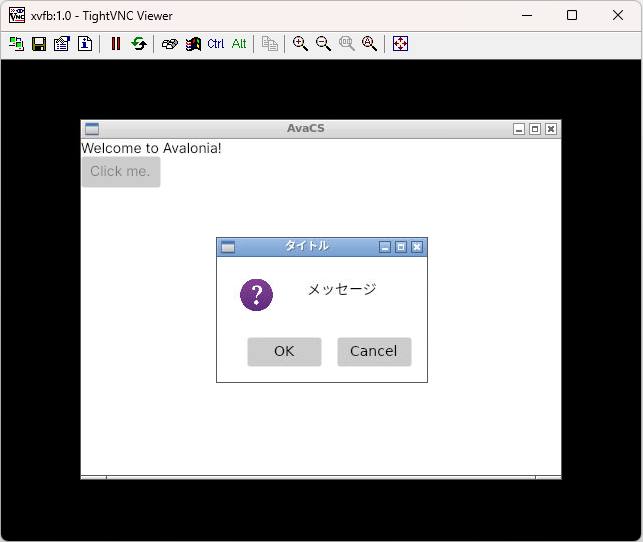Open TightVNC Viewer title bar system icon
This screenshot has height=542, width=643.
[x=16, y=15]
